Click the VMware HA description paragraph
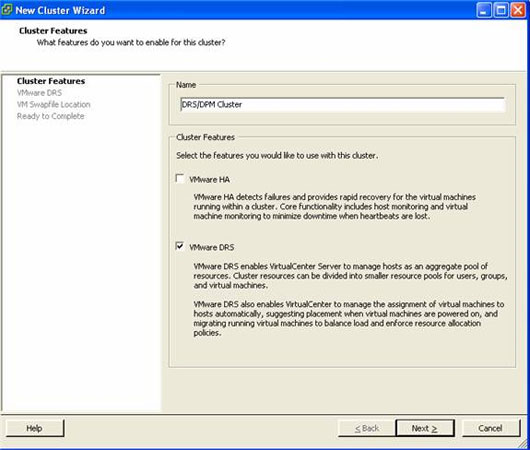The image size is (530, 450). pyautogui.click(x=335, y=207)
